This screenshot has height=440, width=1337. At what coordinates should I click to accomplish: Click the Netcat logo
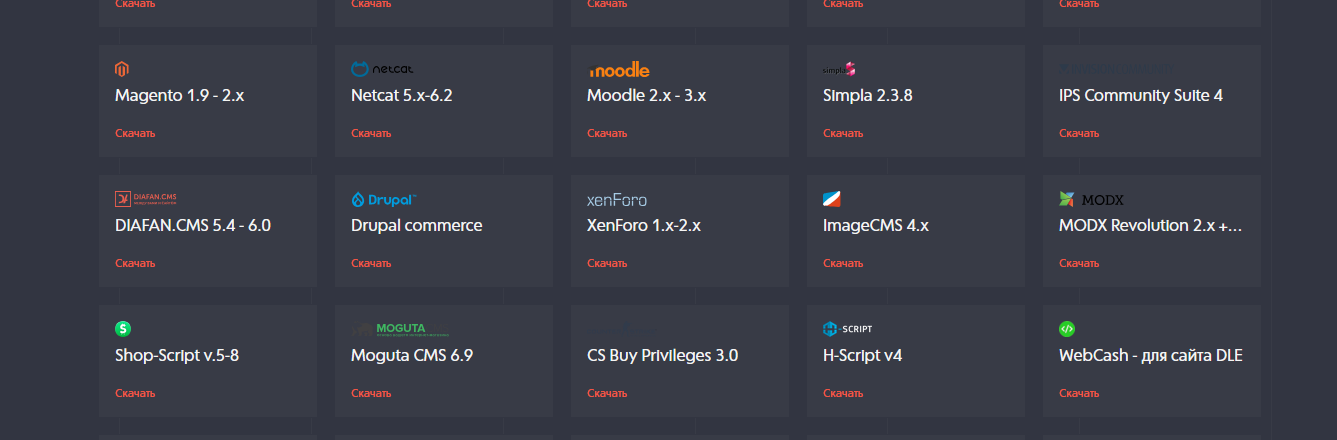click(382, 69)
